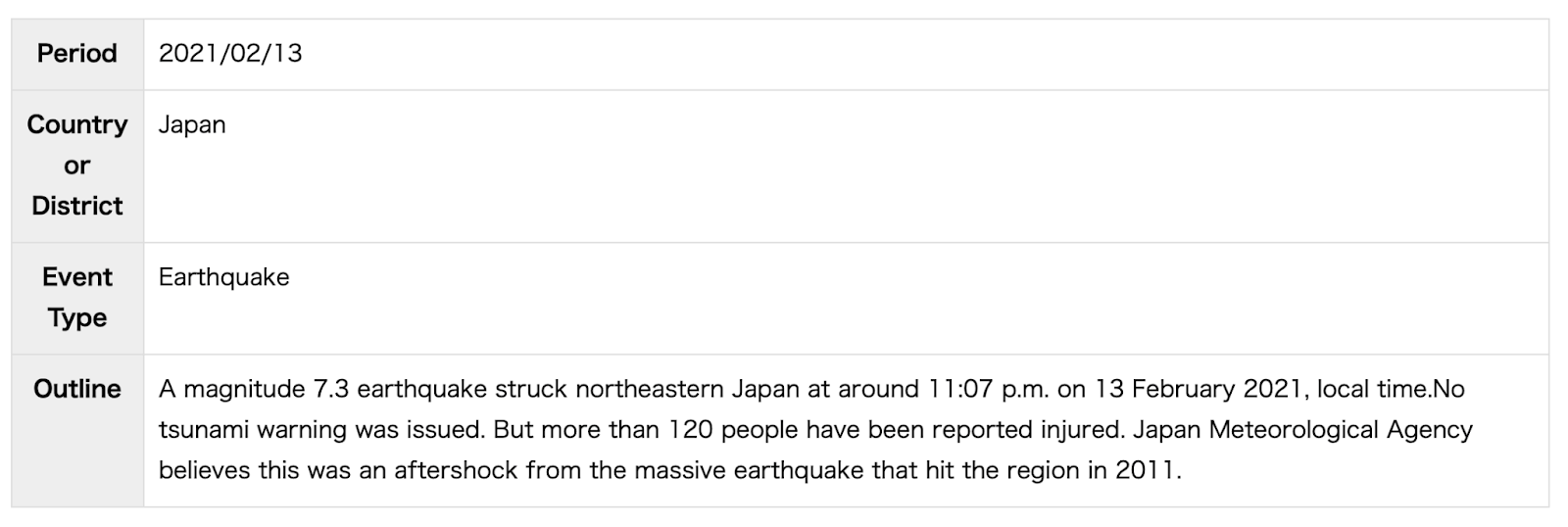Screen dimensions: 1568x527
Task: Click the year 2011 in outline
Action: pyautogui.click(x=1145, y=470)
